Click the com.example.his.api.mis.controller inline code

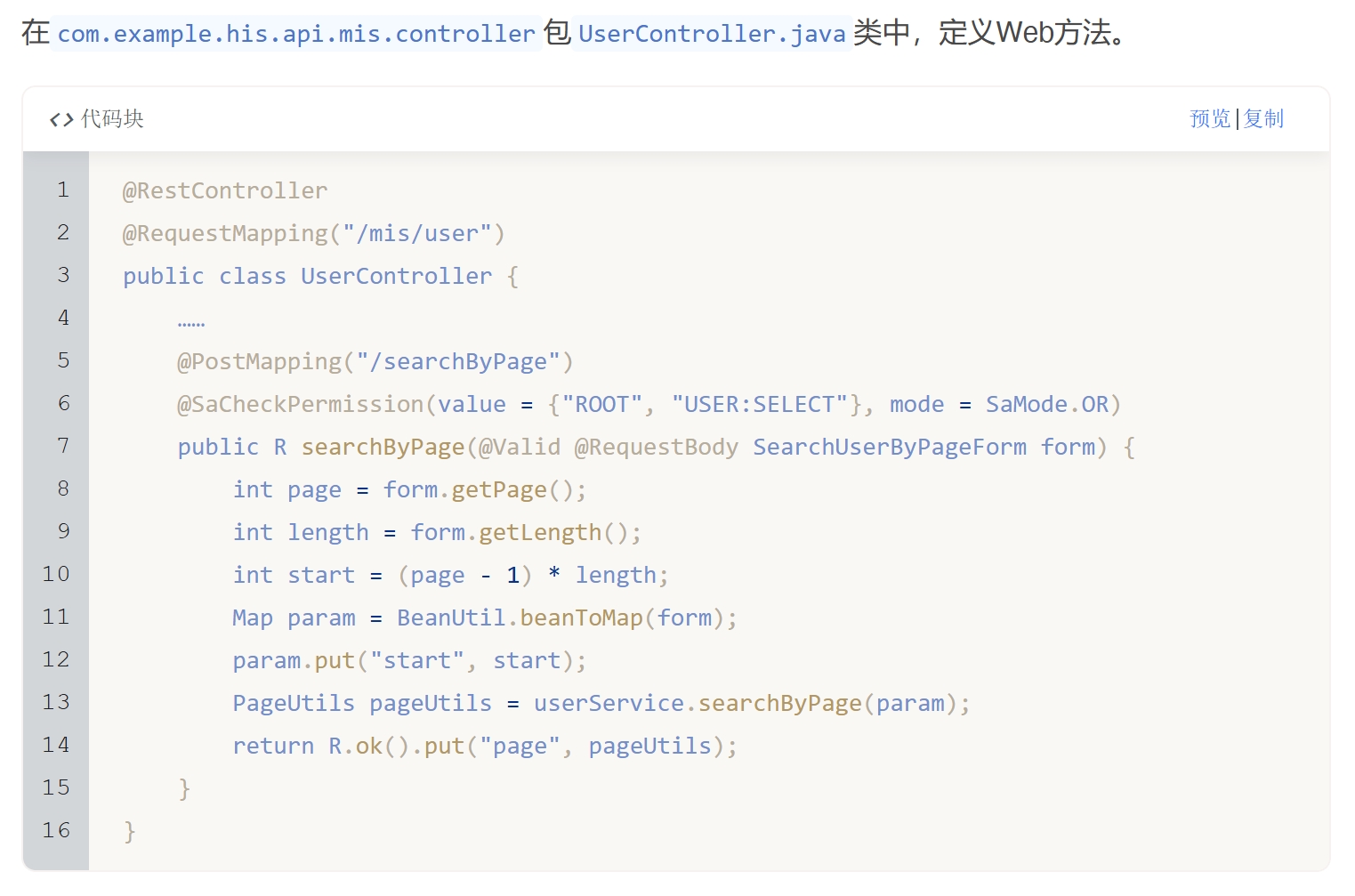click(296, 34)
